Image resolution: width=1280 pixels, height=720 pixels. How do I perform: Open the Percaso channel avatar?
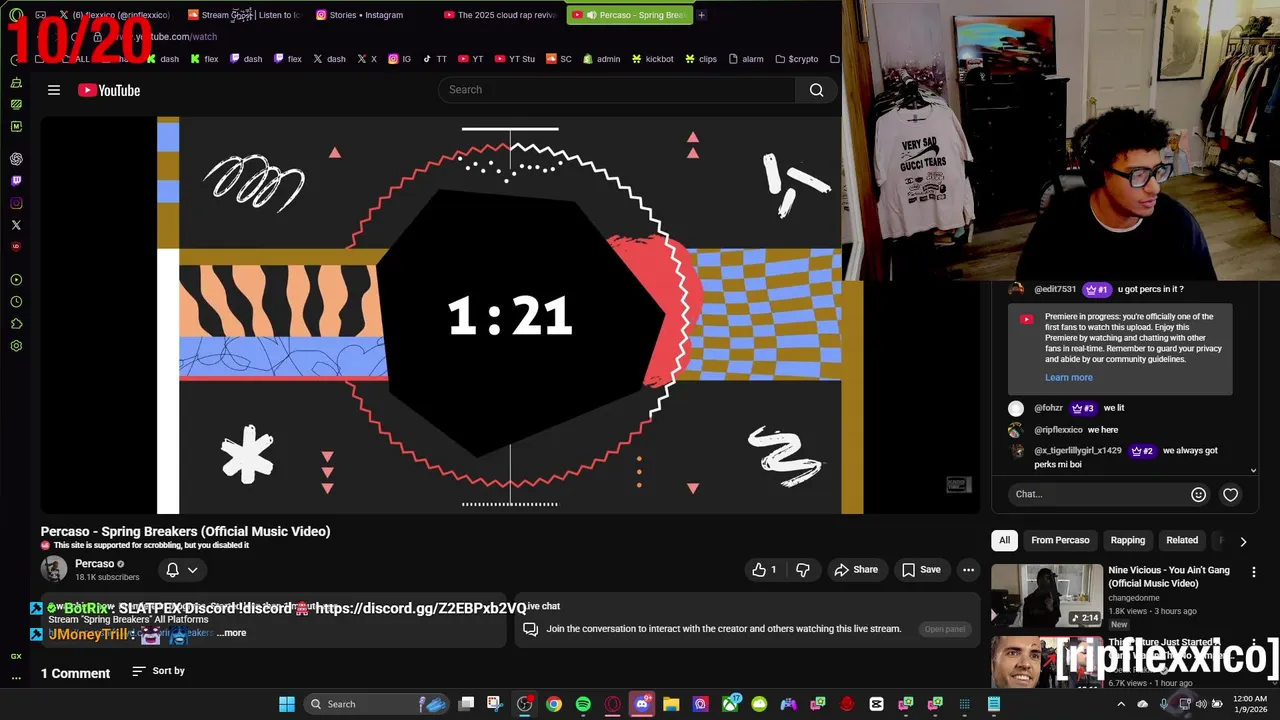(54, 569)
